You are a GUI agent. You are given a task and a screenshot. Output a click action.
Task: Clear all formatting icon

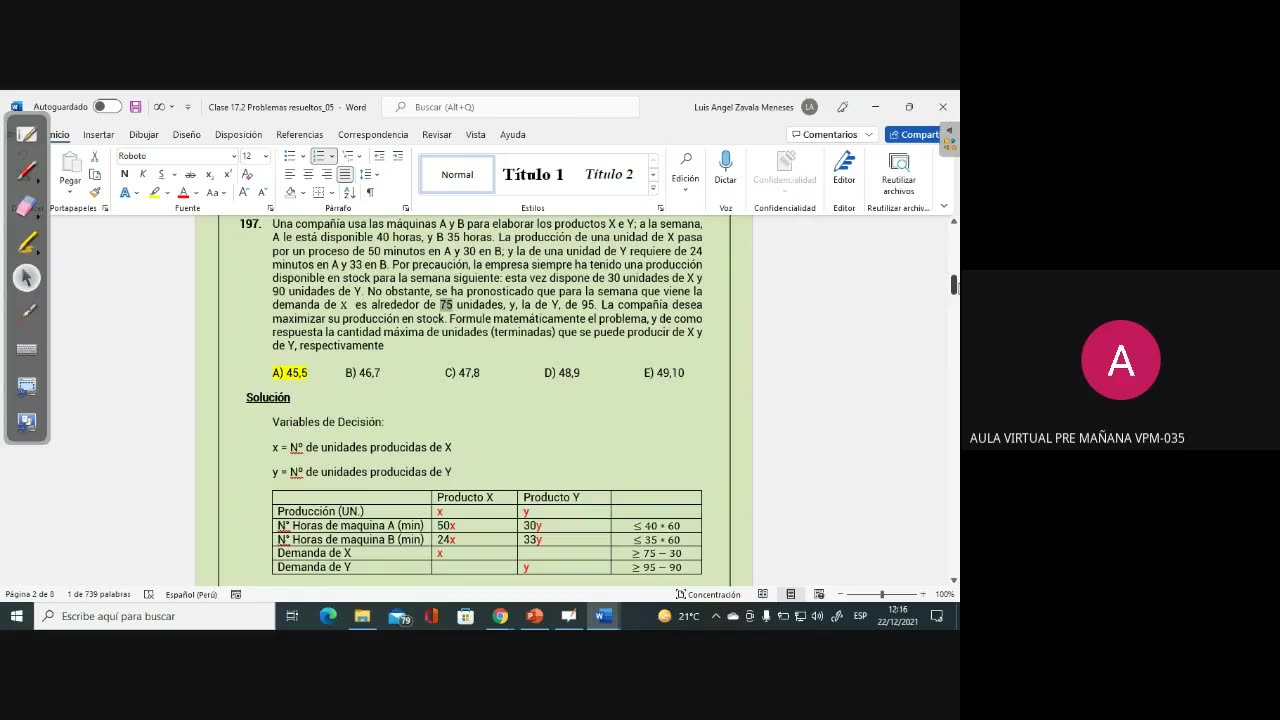pos(247,174)
